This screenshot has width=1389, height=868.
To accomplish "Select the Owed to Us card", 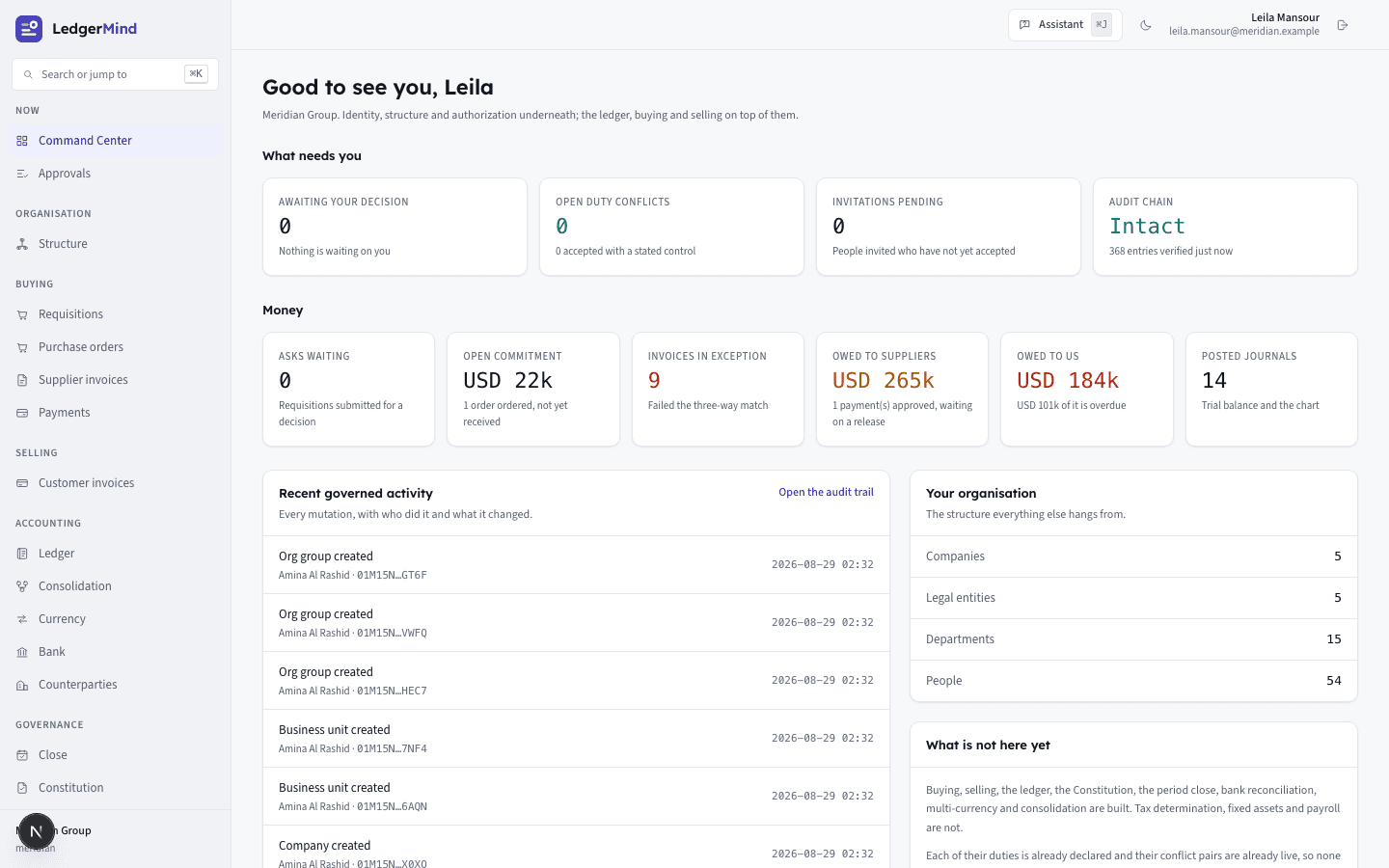I will (x=1087, y=390).
